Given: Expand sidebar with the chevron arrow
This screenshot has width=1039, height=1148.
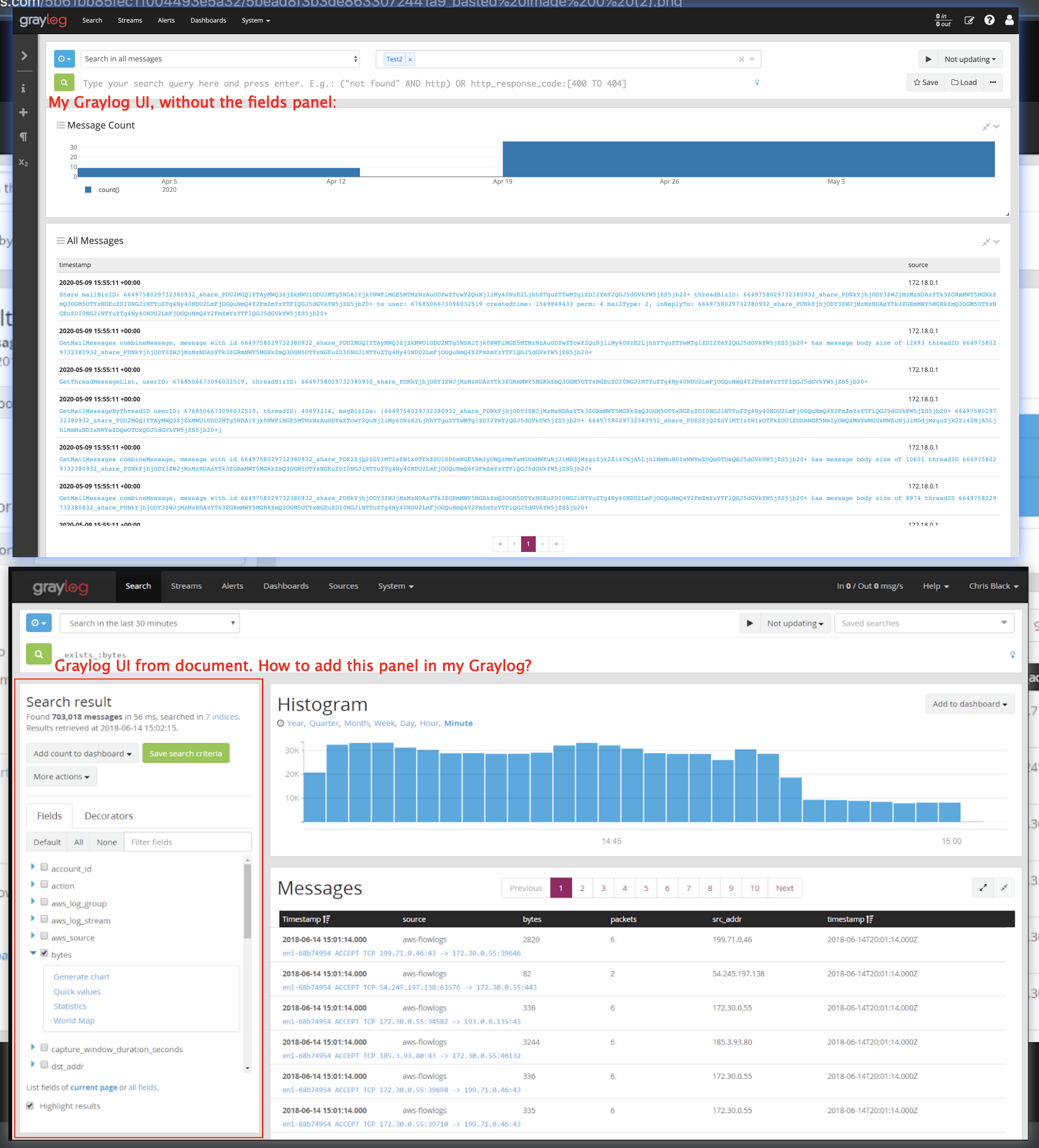Looking at the screenshot, I should tap(24, 55).
